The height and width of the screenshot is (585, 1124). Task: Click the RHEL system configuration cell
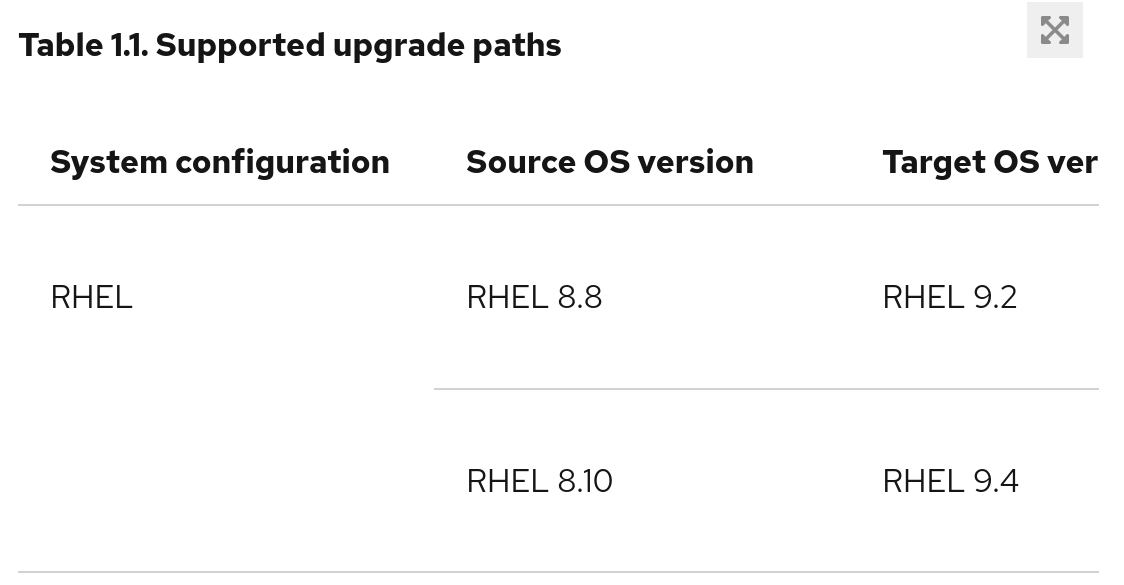coord(91,298)
